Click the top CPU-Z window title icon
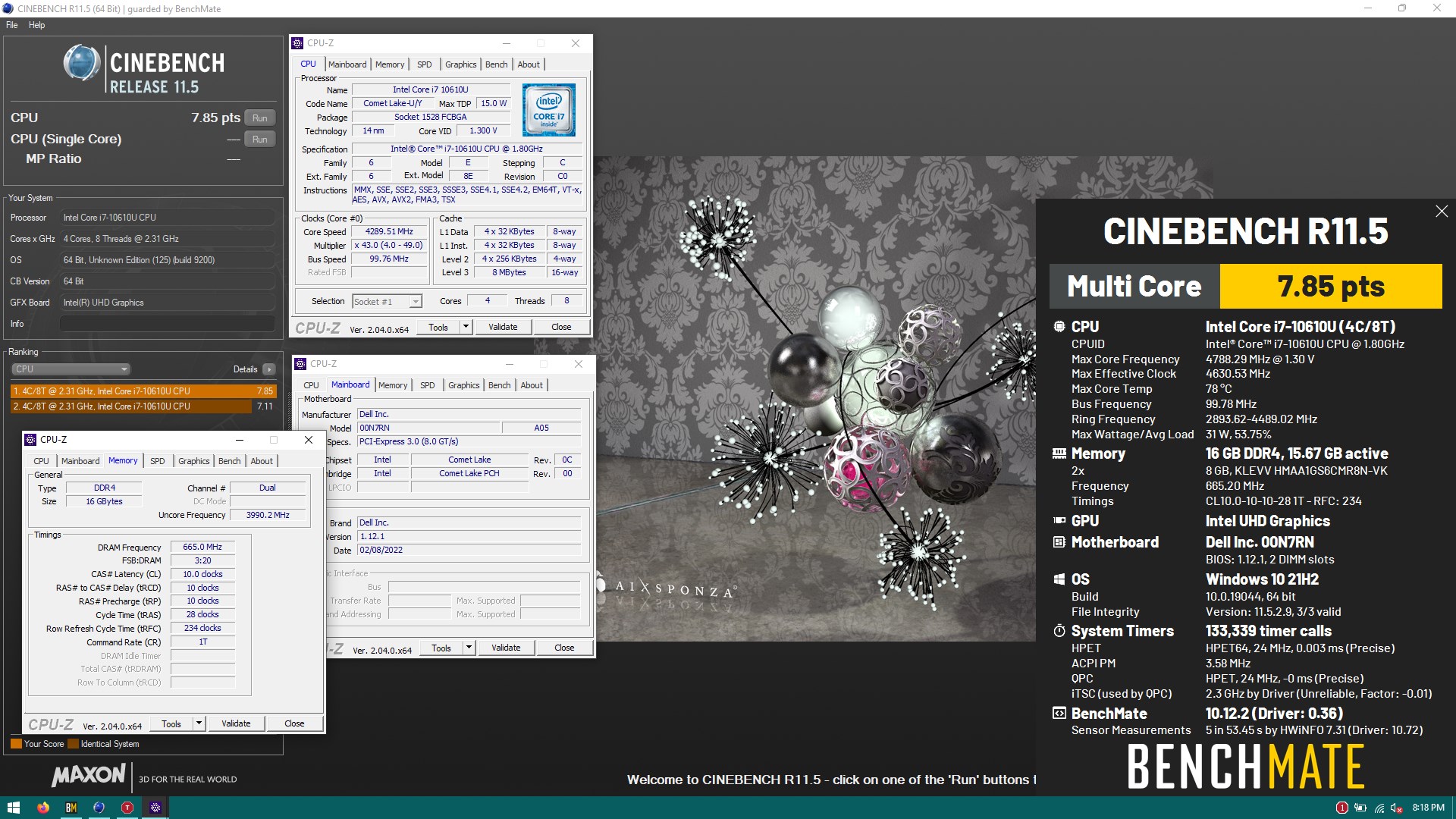 298,43
